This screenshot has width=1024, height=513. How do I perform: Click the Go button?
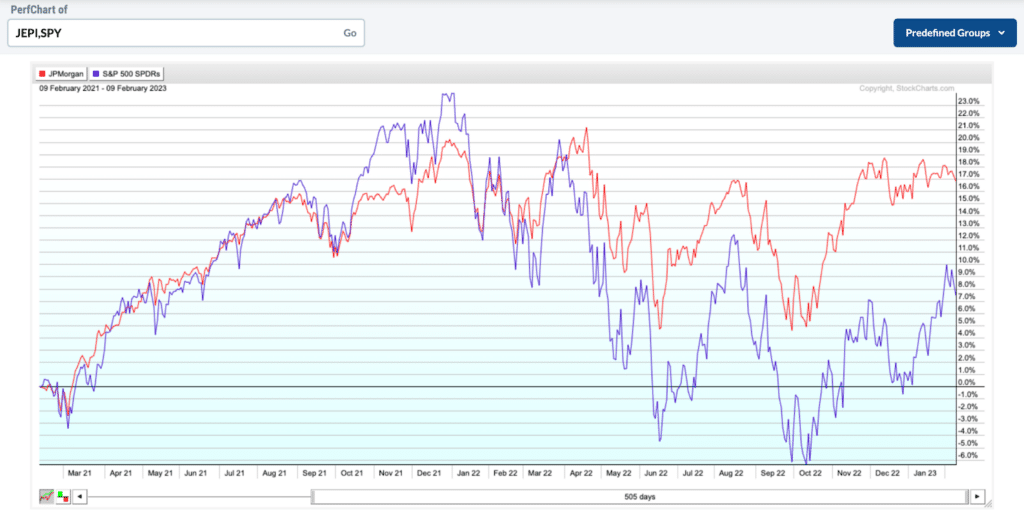click(350, 33)
